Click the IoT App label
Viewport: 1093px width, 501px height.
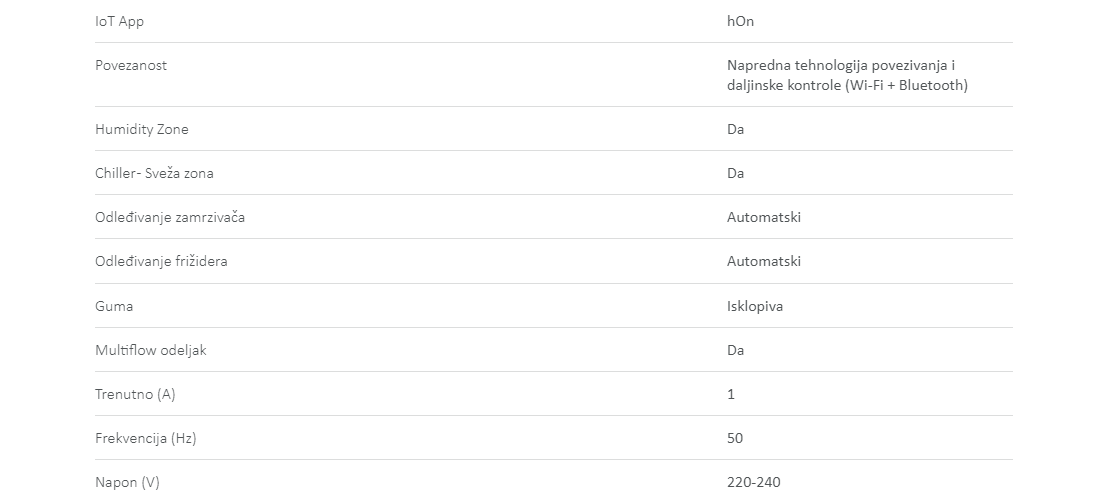click(x=119, y=21)
